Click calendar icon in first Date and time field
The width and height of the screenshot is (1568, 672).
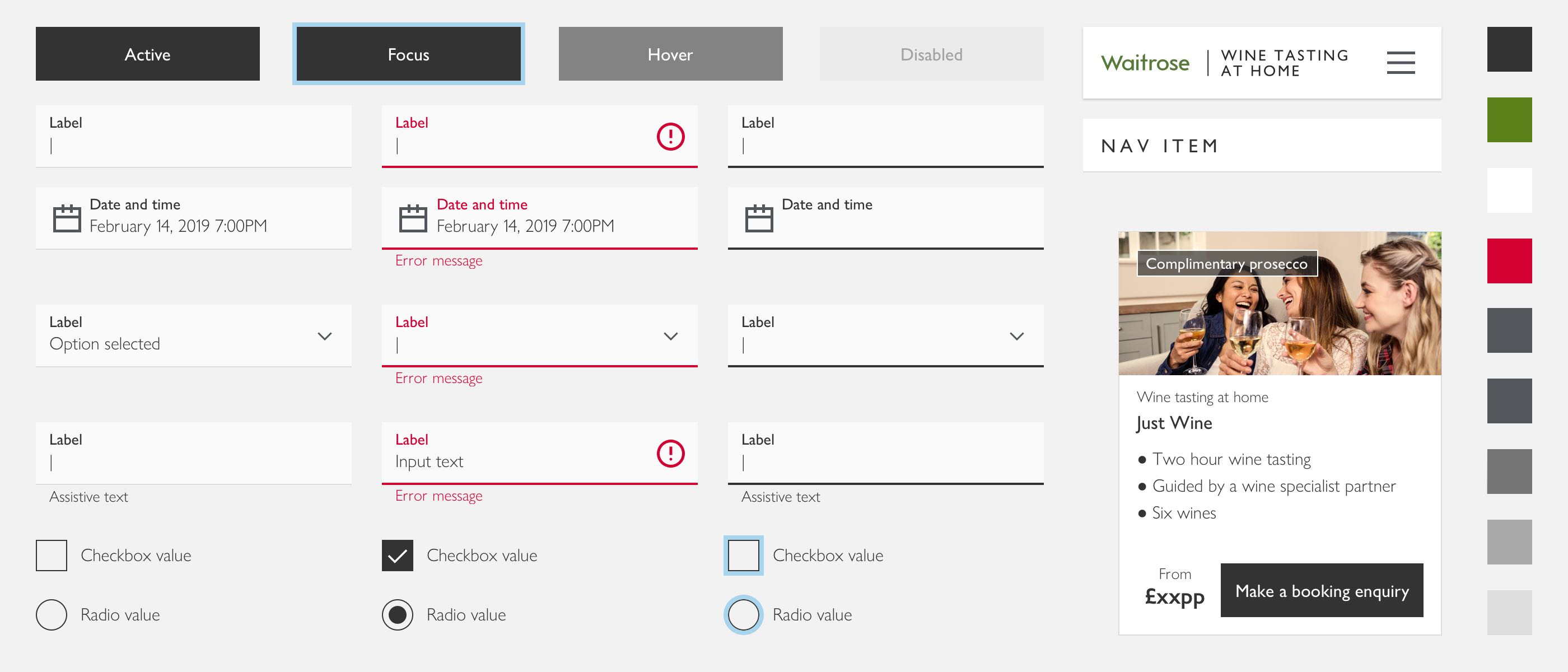(67, 218)
